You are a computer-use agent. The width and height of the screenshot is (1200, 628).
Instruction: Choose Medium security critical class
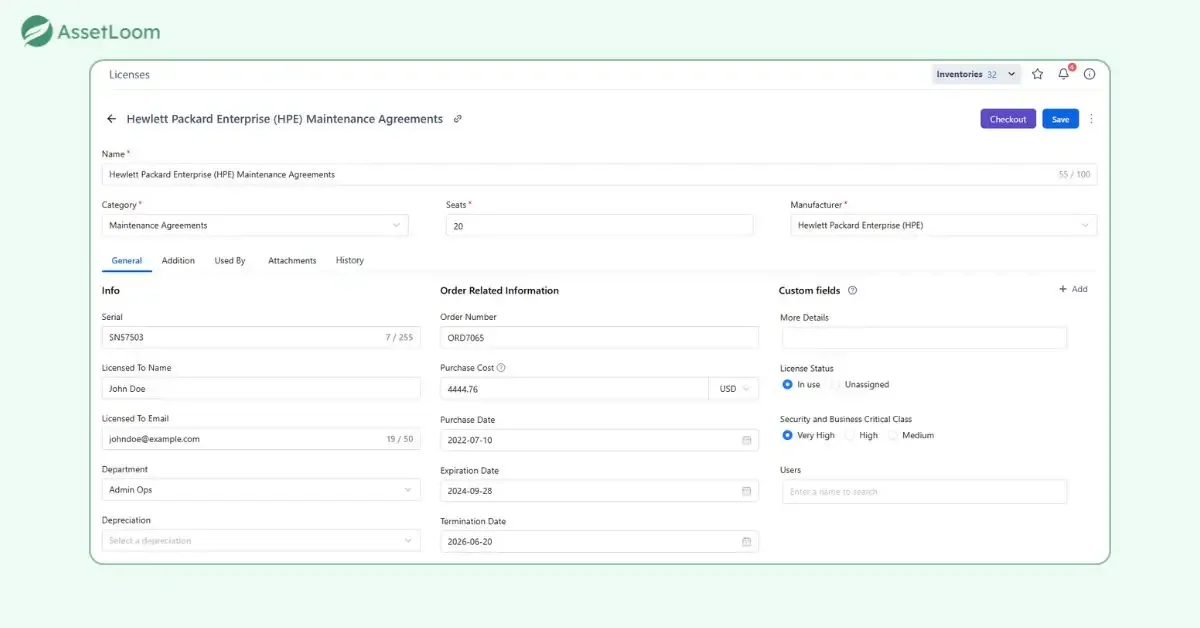(894, 436)
